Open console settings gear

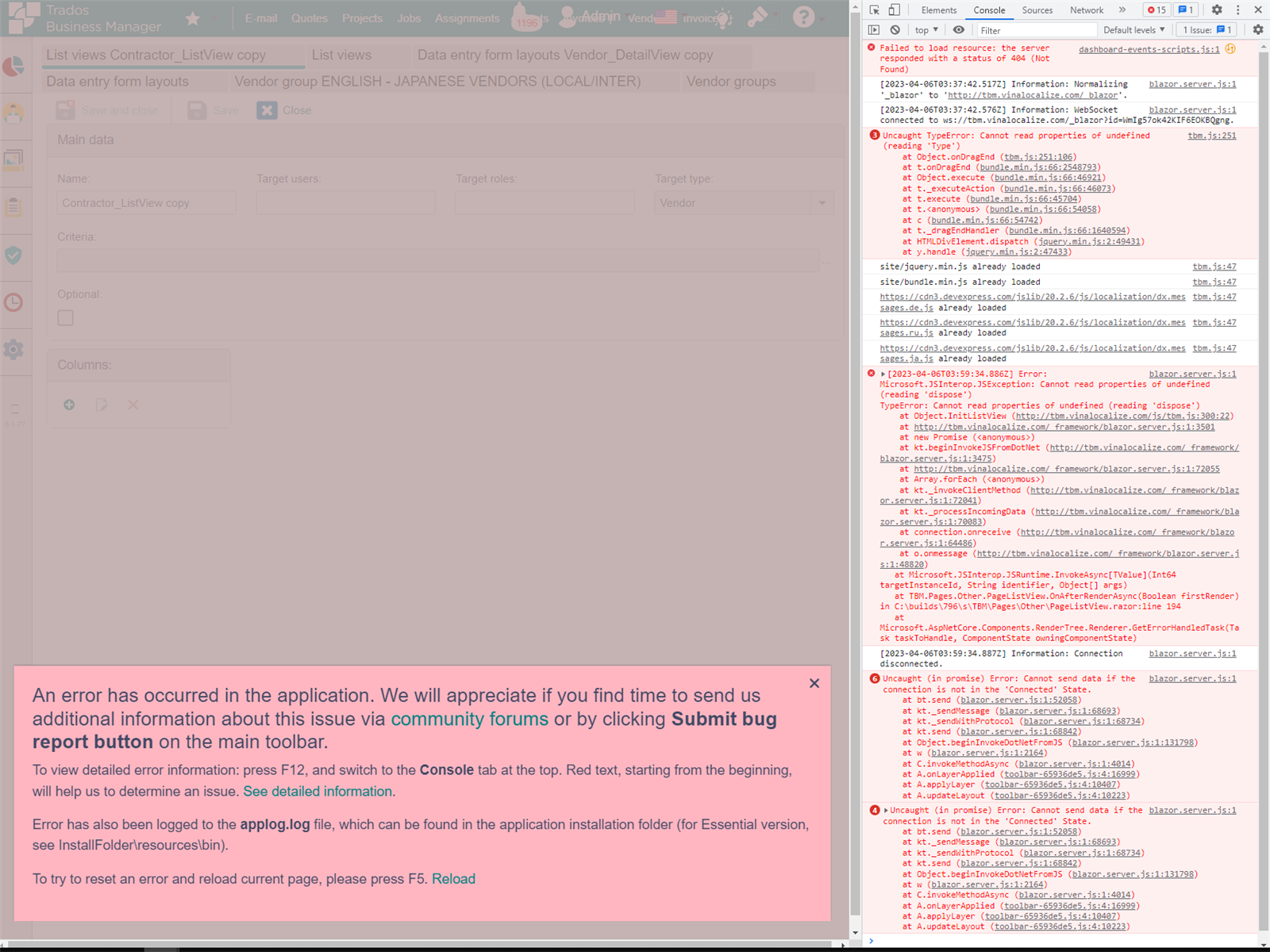pyautogui.click(x=1258, y=29)
